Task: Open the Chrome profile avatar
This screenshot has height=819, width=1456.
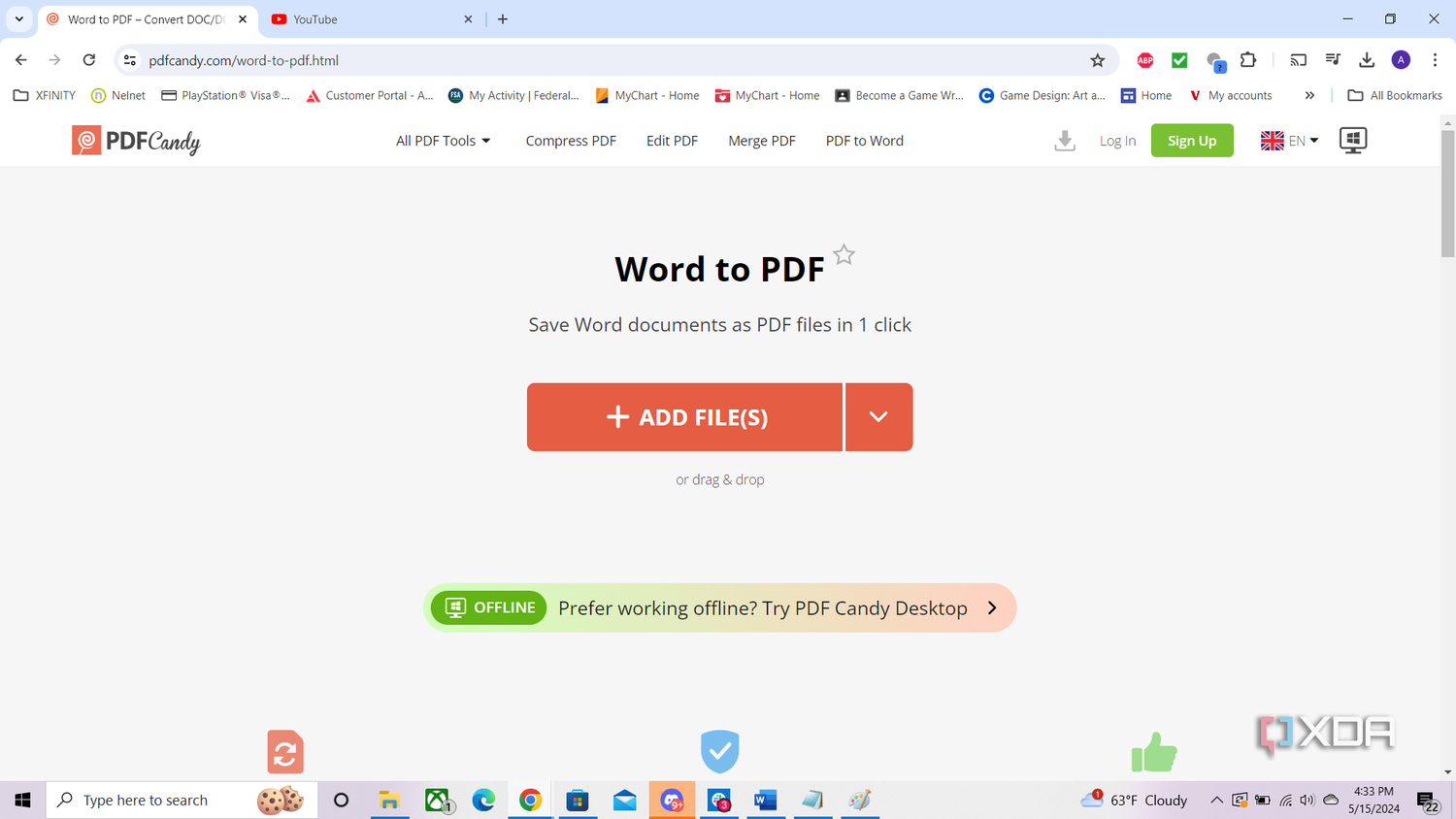Action: [1401, 60]
